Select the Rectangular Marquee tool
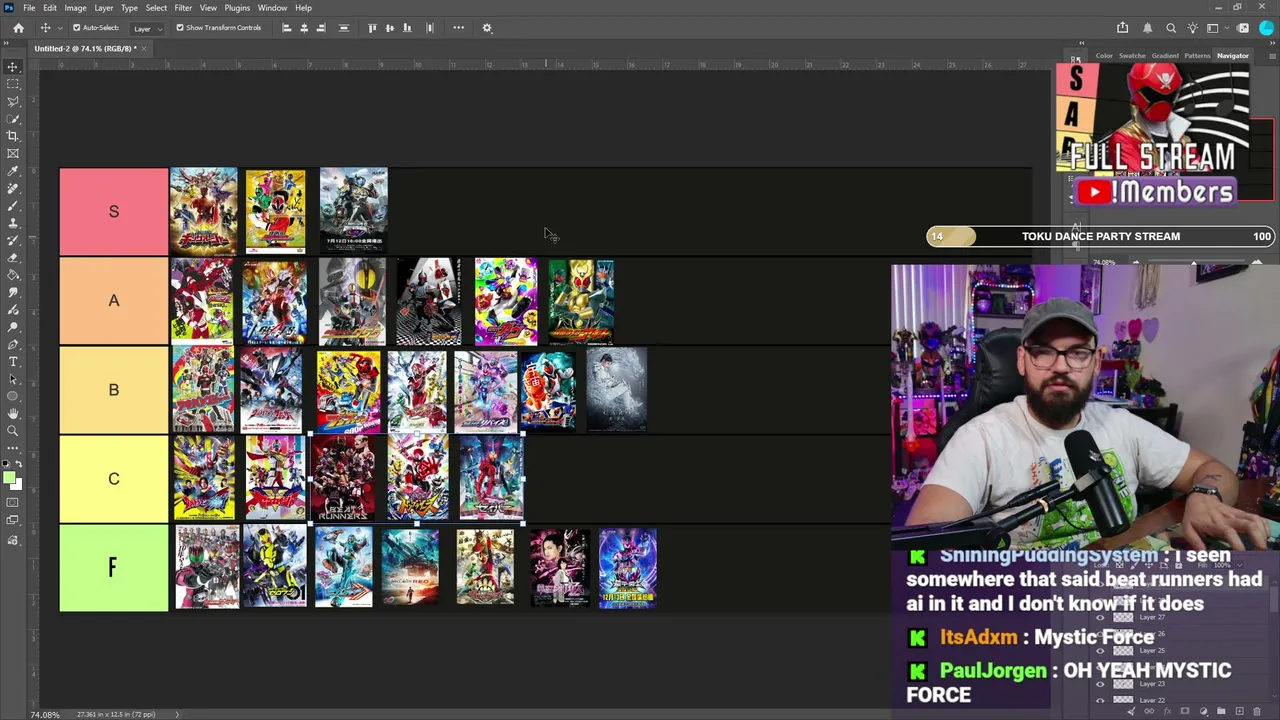This screenshot has width=1280, height=720. point(13,84)
